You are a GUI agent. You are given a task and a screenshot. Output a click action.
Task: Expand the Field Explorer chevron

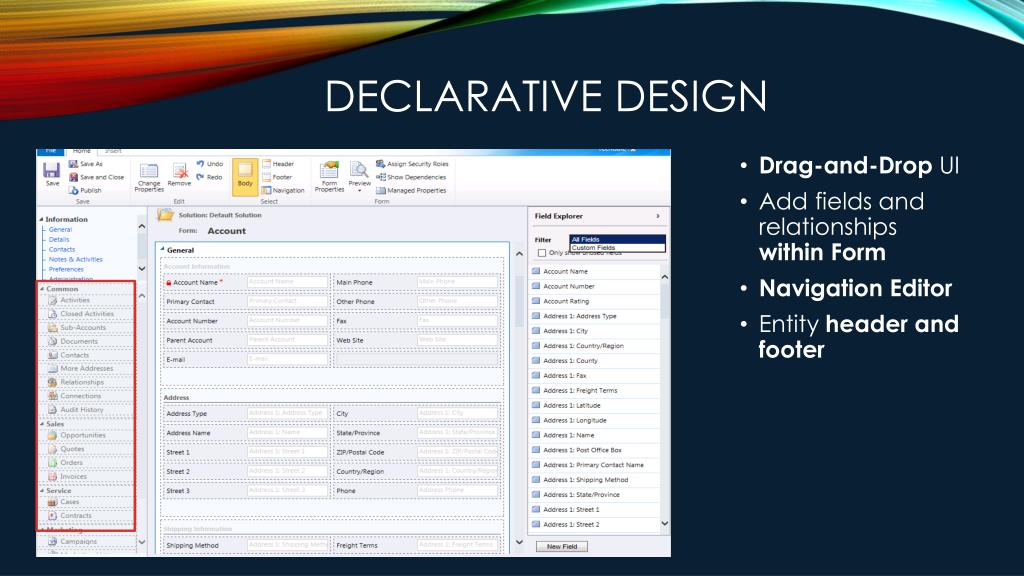(658, 216)
